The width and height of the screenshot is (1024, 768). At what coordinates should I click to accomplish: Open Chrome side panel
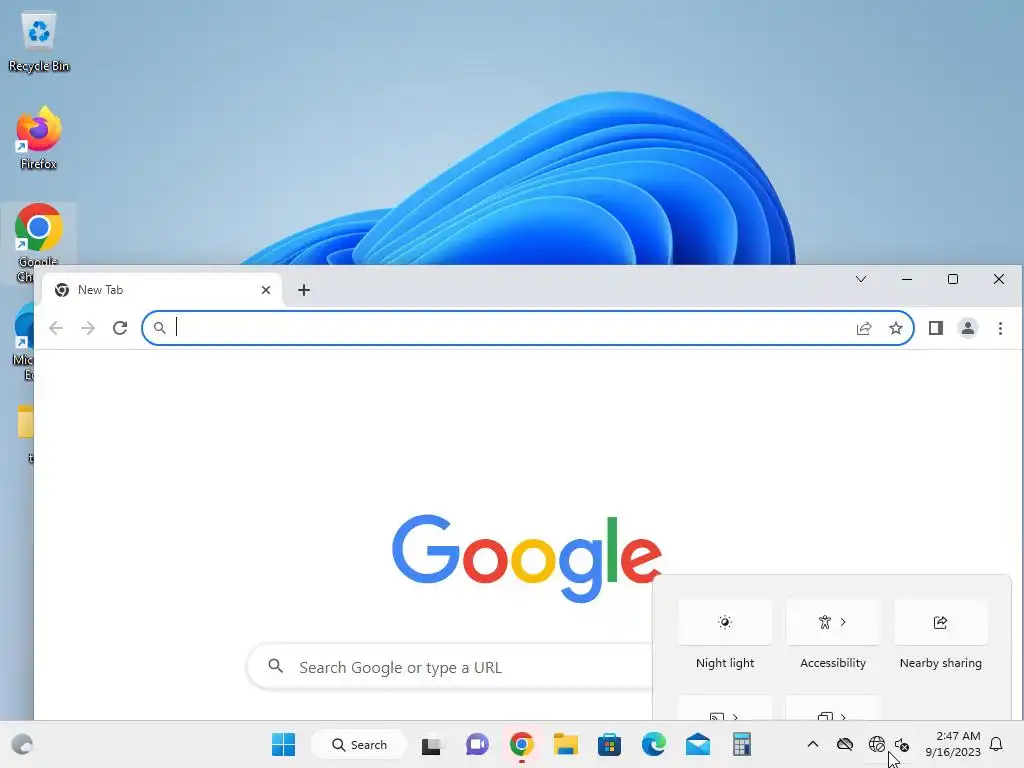coord(936,328)
